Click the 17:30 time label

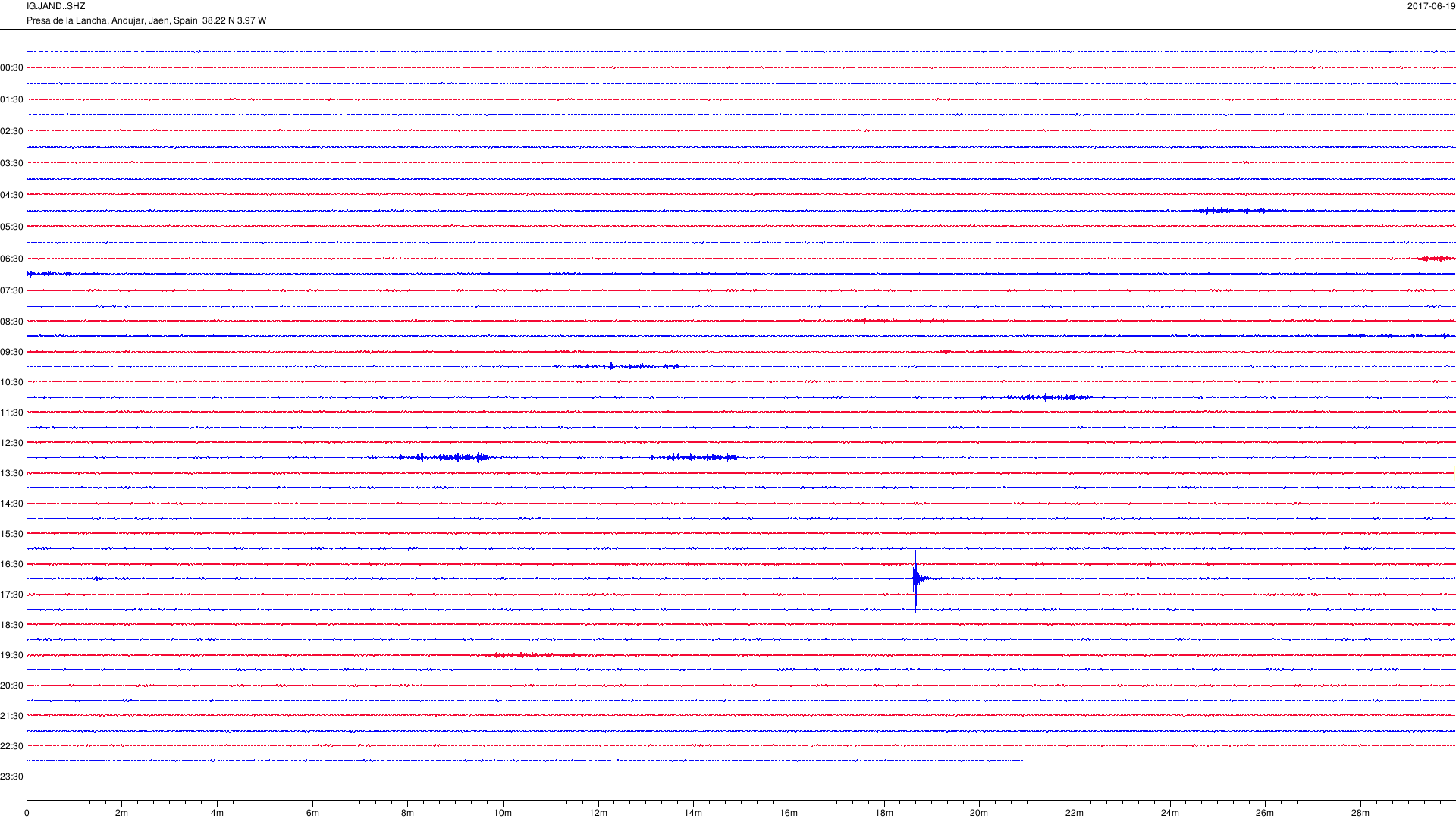(12, 595)
